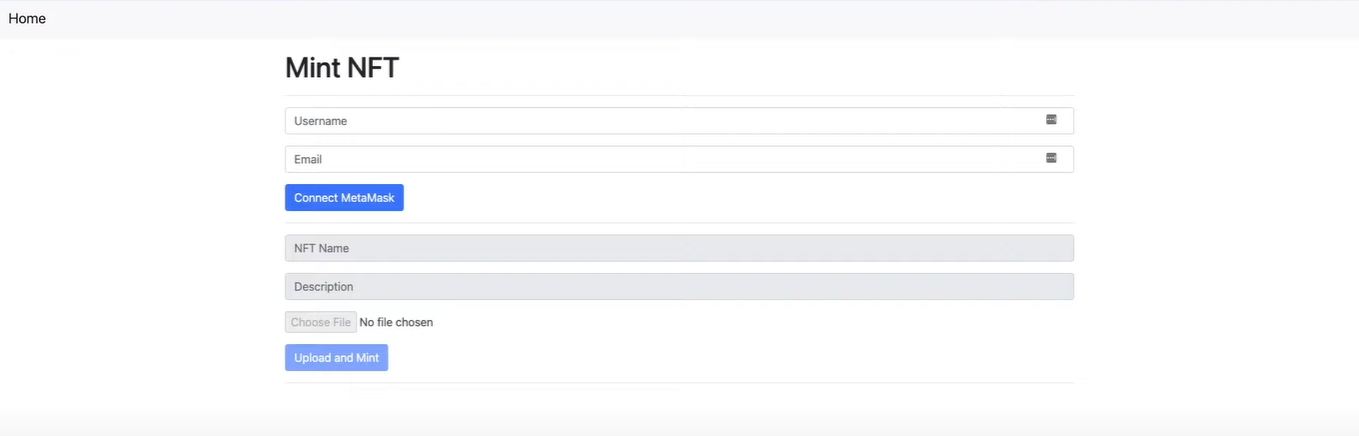Click the Connect MetaMask button
1359x436 pixels.
(x=344, y=198)
